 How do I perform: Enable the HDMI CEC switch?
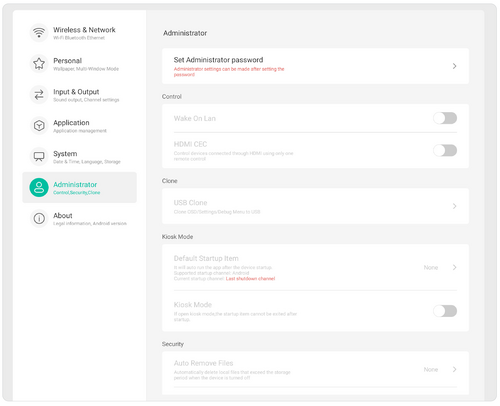(445, 150)
